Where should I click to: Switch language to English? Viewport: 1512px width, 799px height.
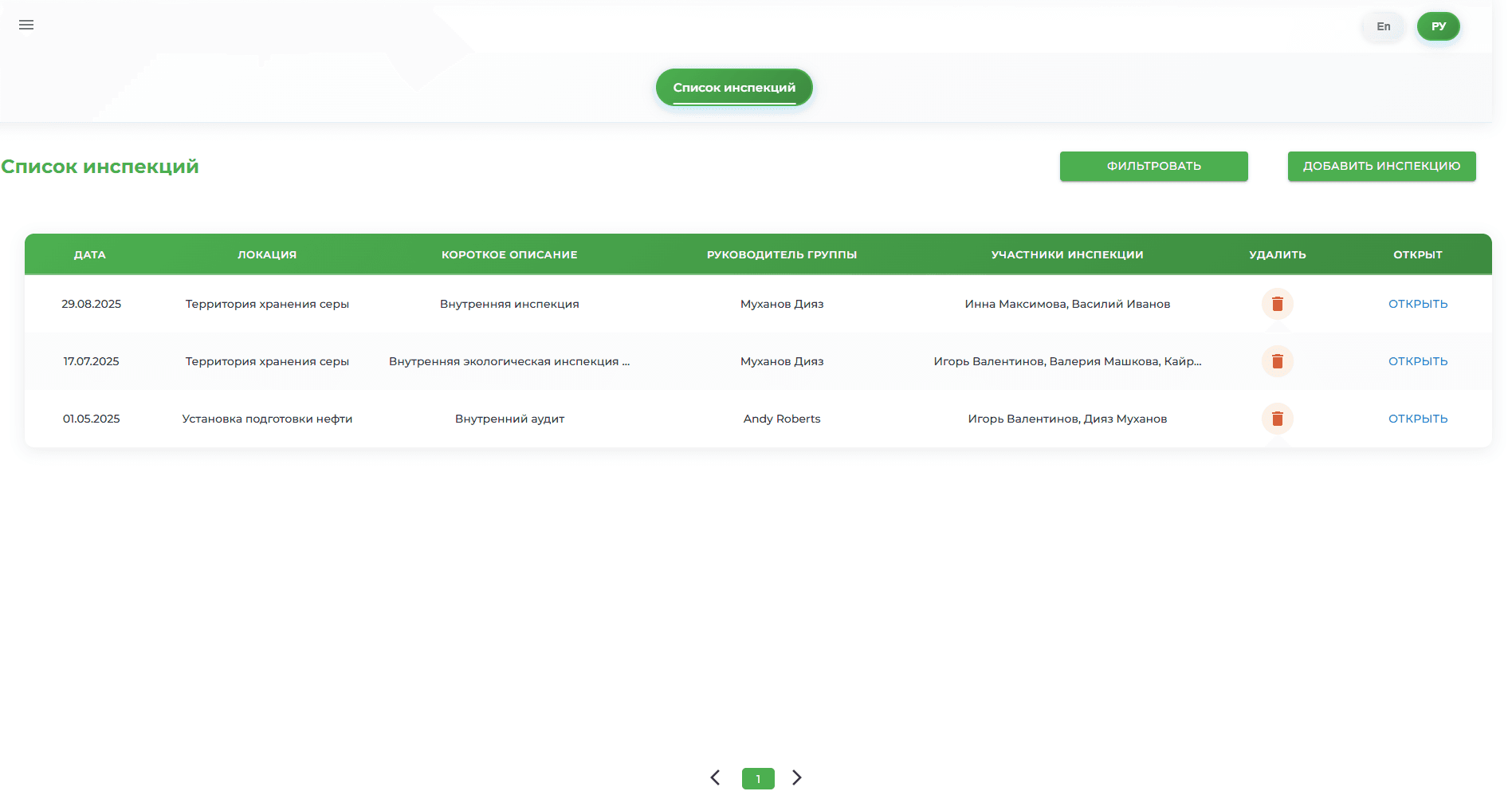pyautogui.click(x=1383, y=26)
